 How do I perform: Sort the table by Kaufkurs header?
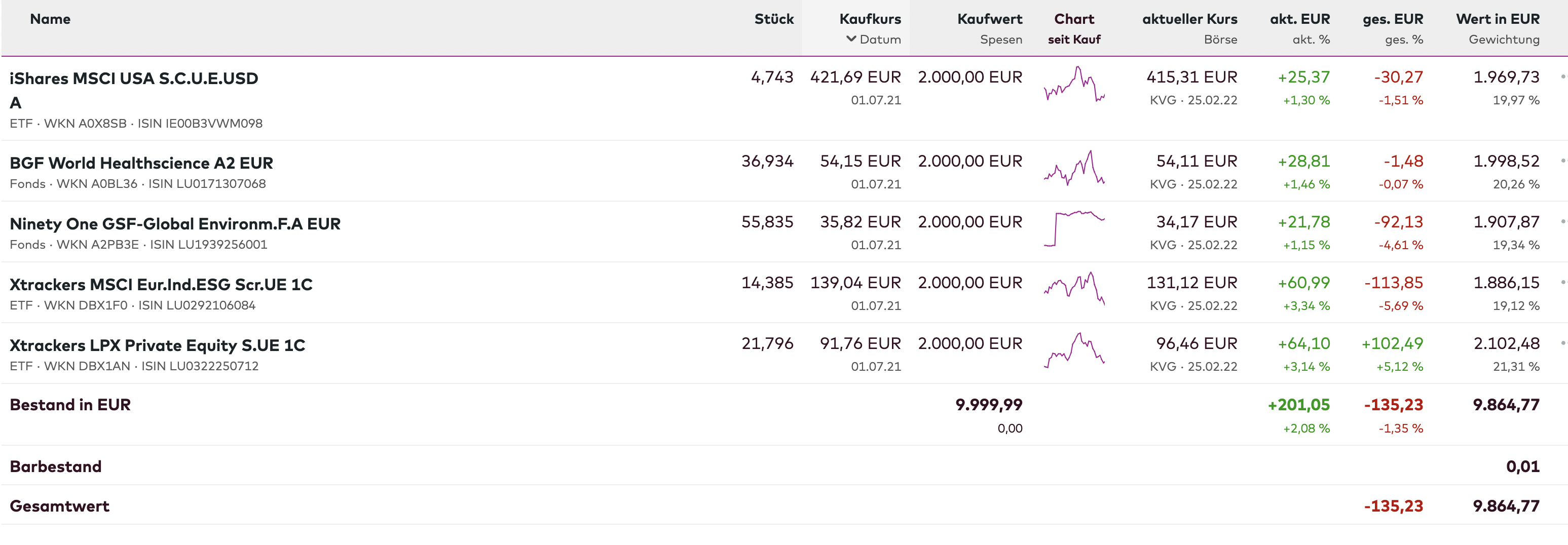coord(870,19)
